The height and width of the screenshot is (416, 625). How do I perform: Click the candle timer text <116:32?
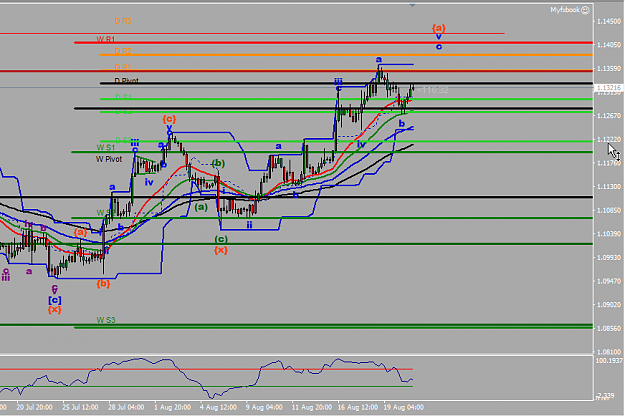433,90
